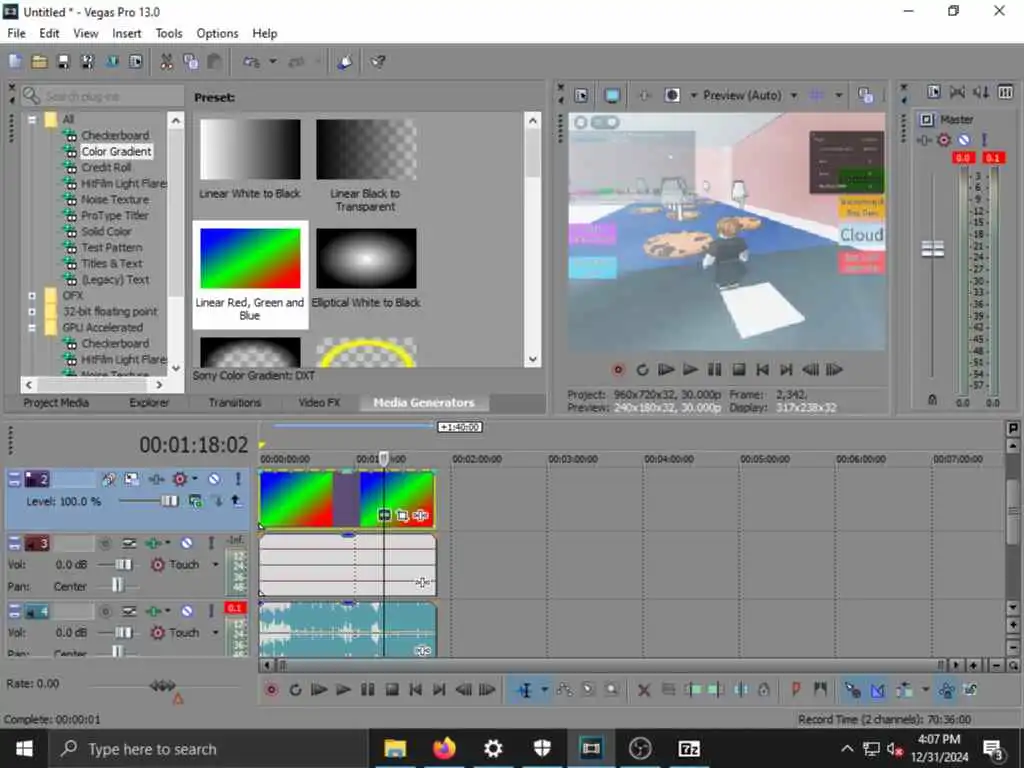
Task: Select the Envelope Edit tool
Action: [x=565, y=690]
